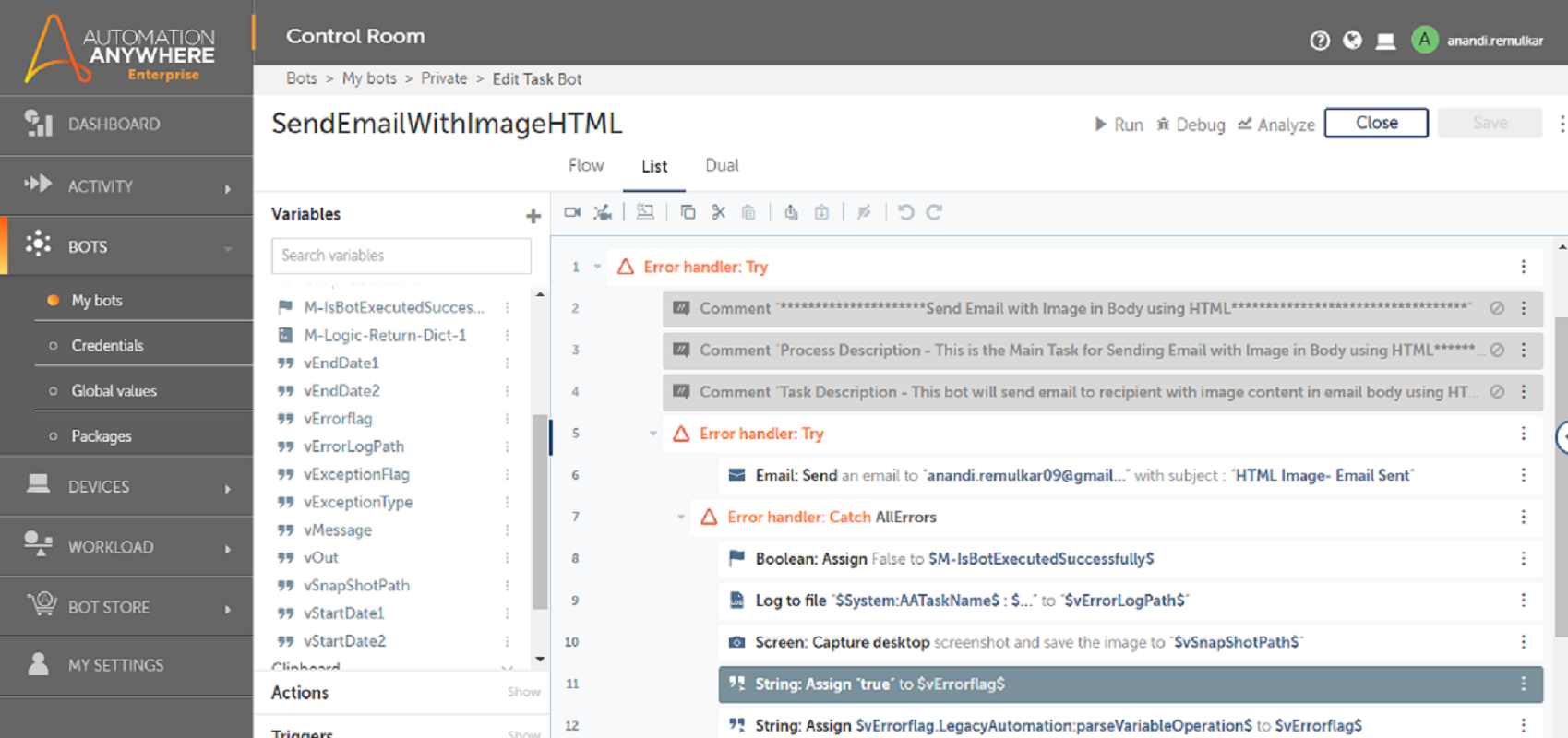Click the globe language icon
Viewport: 1568px width, 738px height.
pos(1352,41)
